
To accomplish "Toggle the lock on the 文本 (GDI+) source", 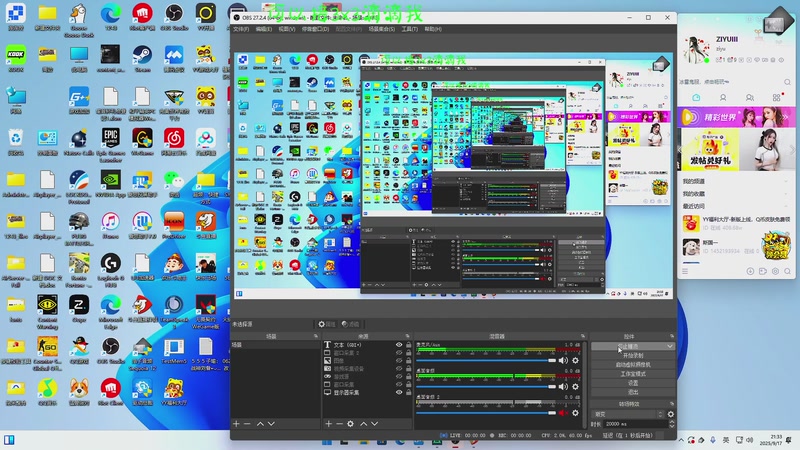I will click(409, 345).
